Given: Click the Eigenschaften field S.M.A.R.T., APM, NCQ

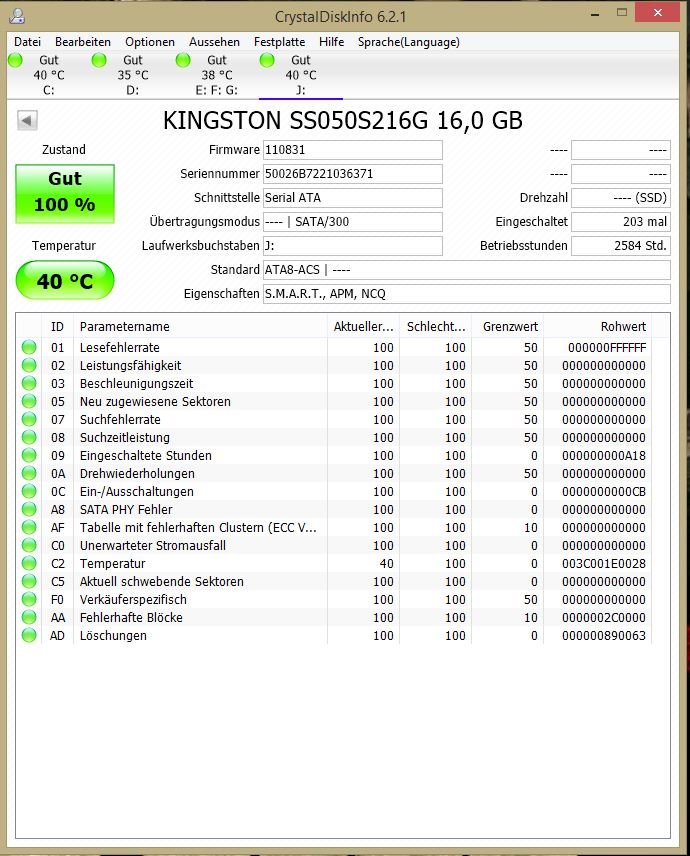Looking at the screenshot, I should [467, 294].
